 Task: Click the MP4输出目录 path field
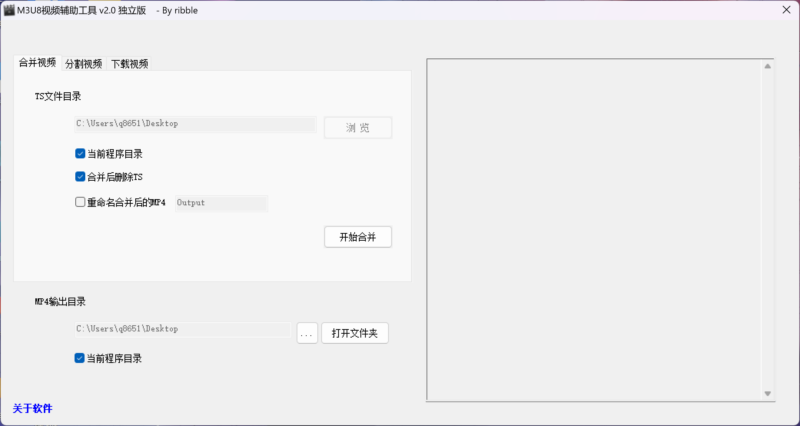click(x=183, y=329)
